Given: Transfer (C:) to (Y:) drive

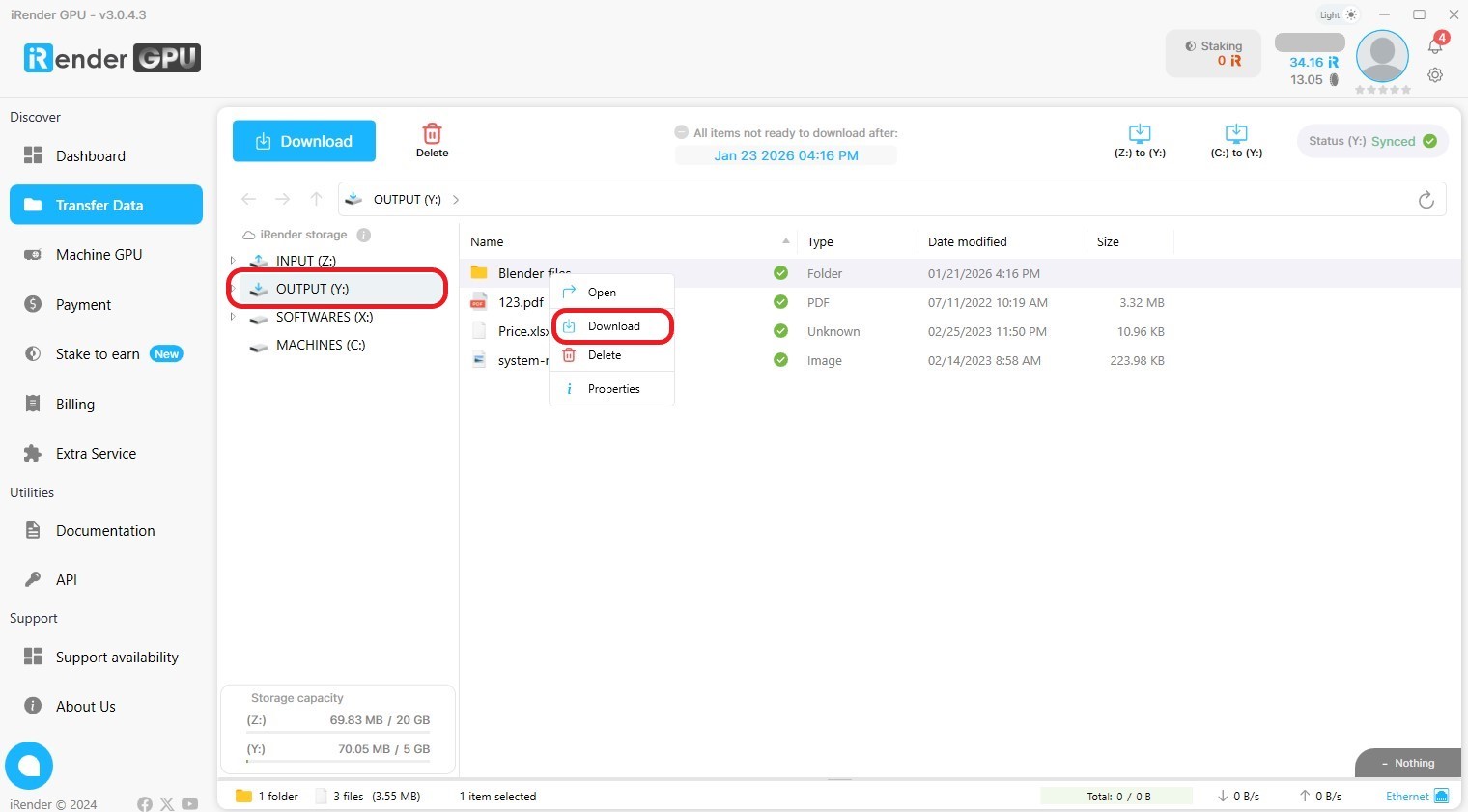Looking at the screenshot, I should (1236, 141).
